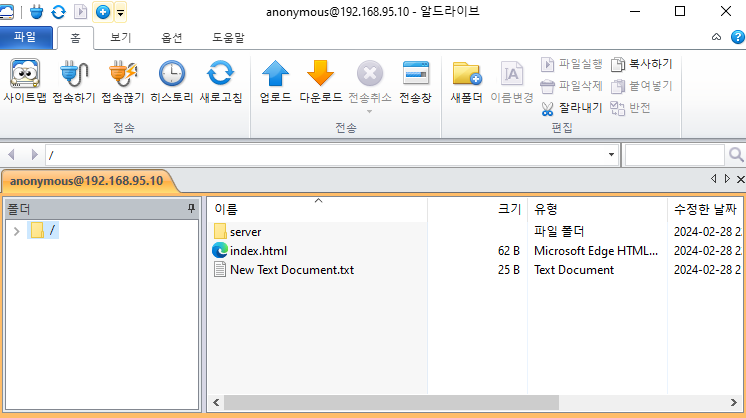Click the file list horizontal scrollbar thumb
This screenshot has height=418, width=746.
391,402
